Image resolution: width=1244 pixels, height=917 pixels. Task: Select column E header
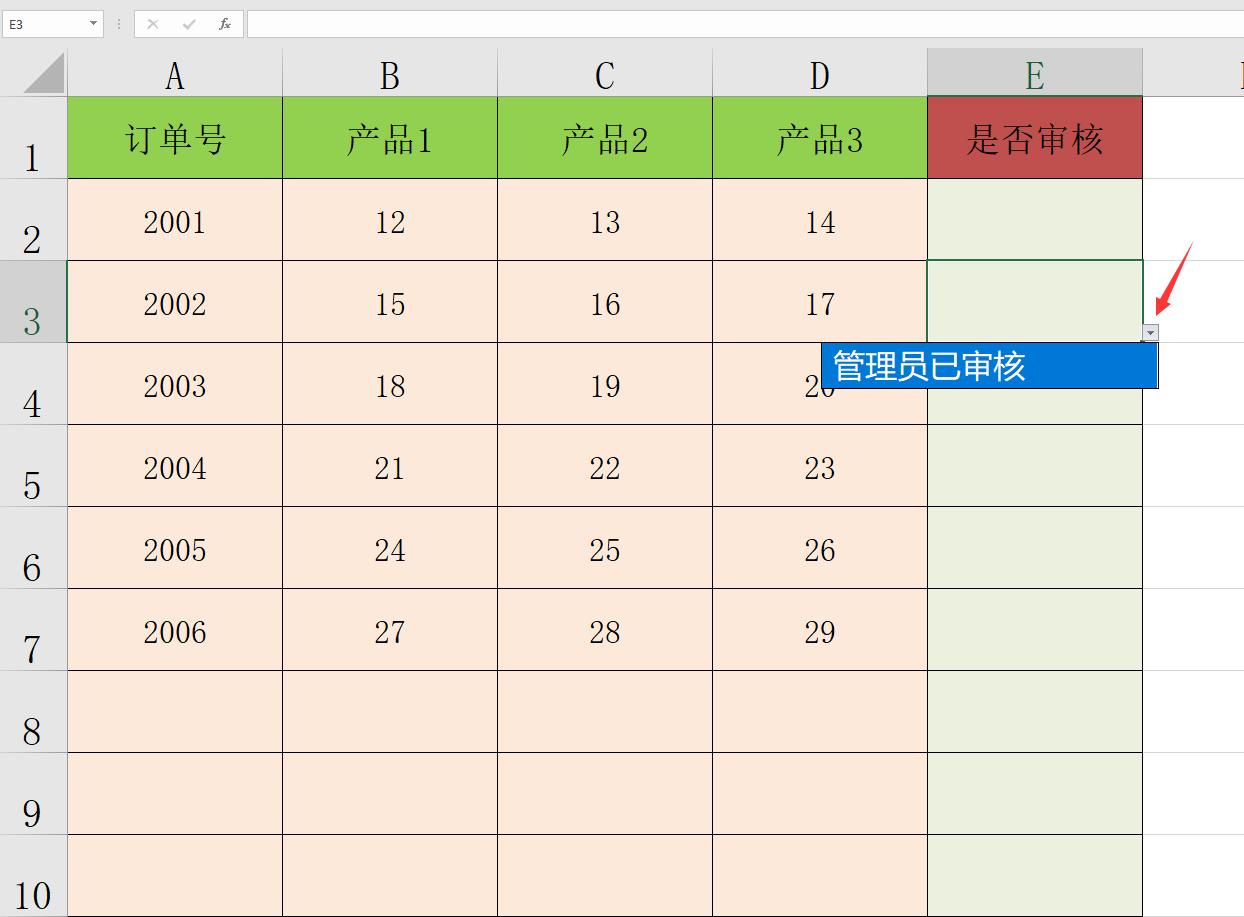1034,72
